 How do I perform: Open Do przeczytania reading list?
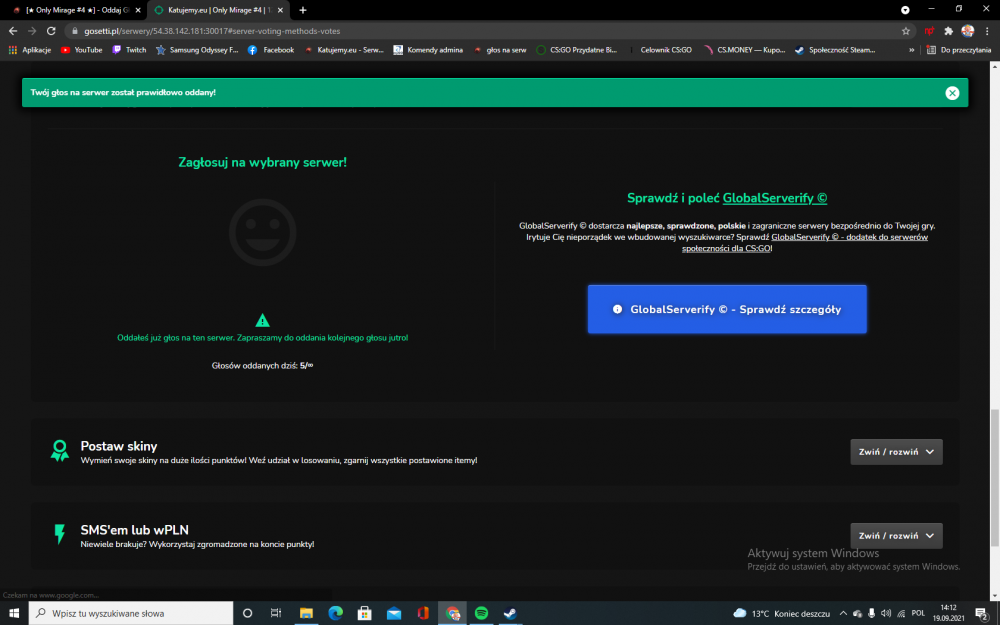(959, 50)
